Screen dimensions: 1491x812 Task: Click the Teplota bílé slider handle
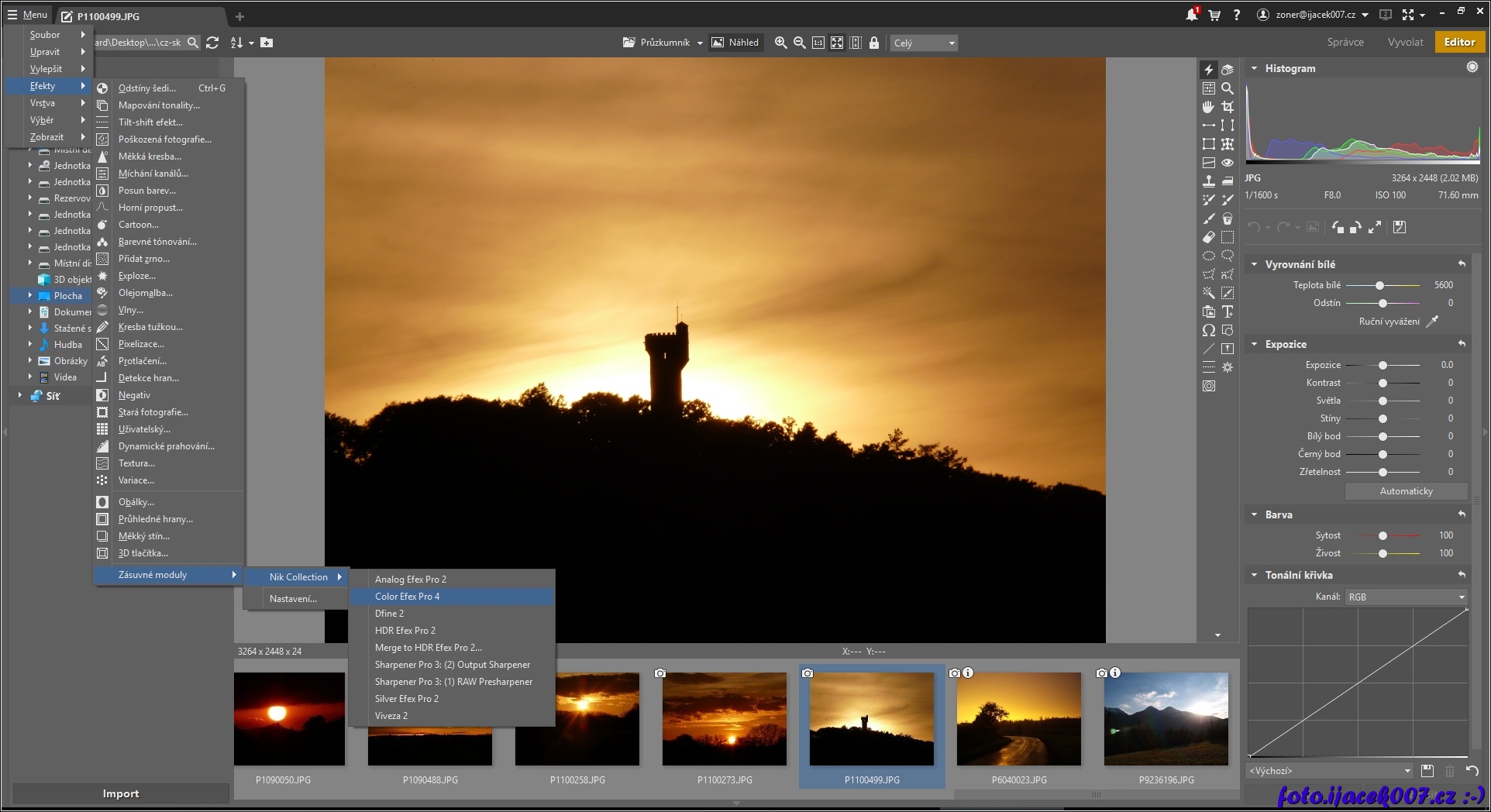pos(1379,285)
